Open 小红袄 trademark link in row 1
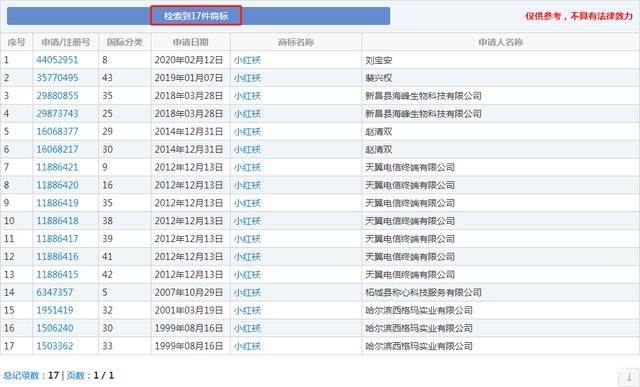This screenshot has width=640, height=387. [x=247, y=60]
